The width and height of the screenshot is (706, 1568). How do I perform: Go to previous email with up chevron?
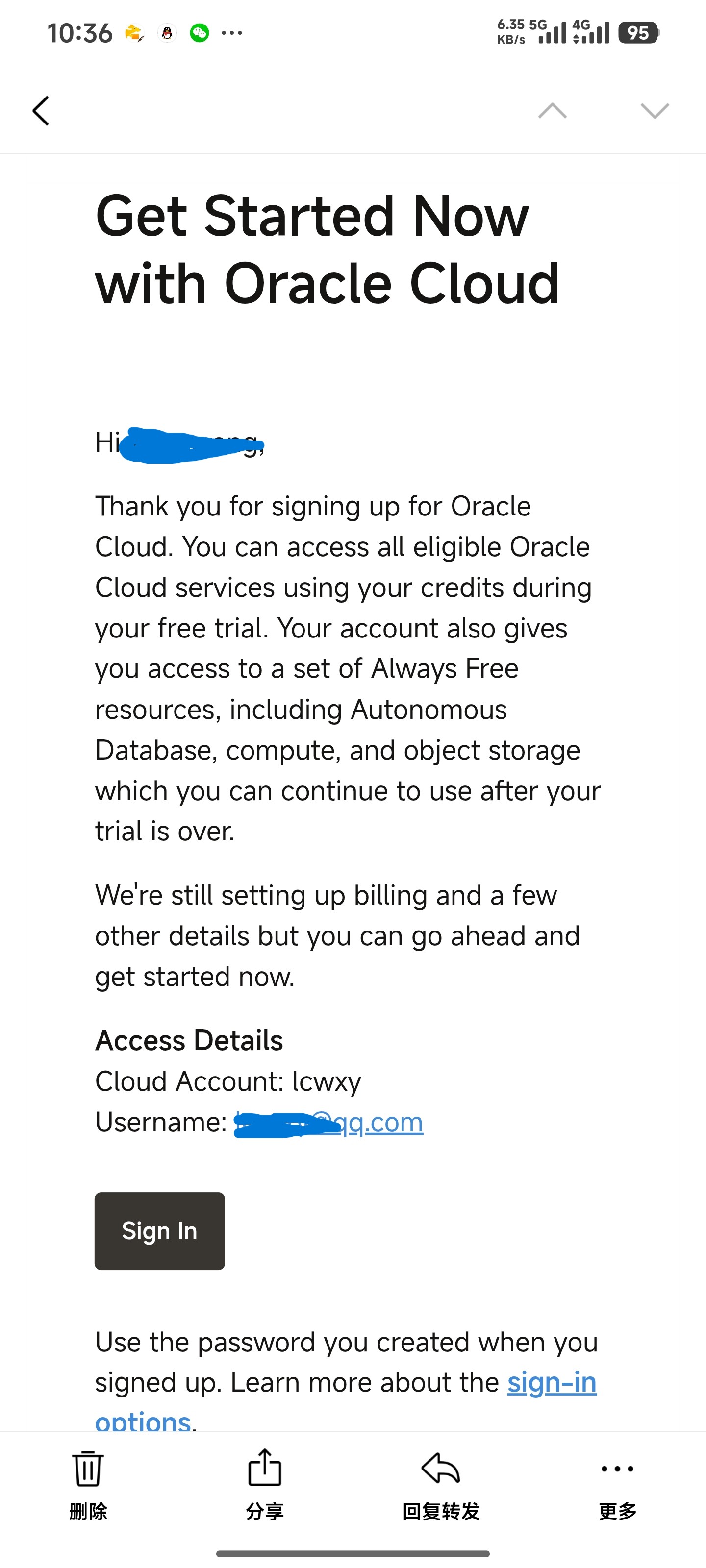point(553,110)
